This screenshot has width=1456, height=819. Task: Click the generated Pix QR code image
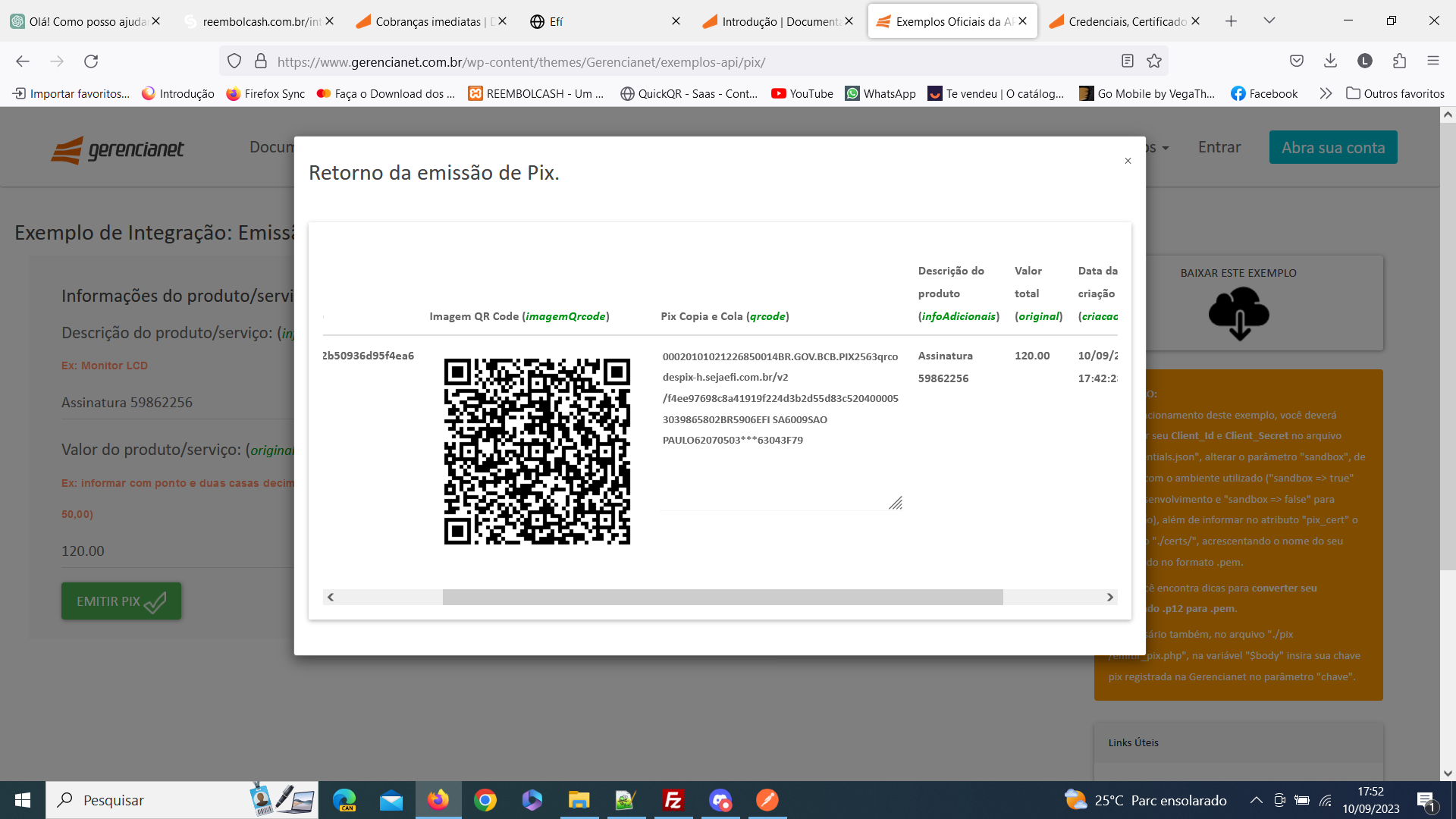(x=537, y=452)
